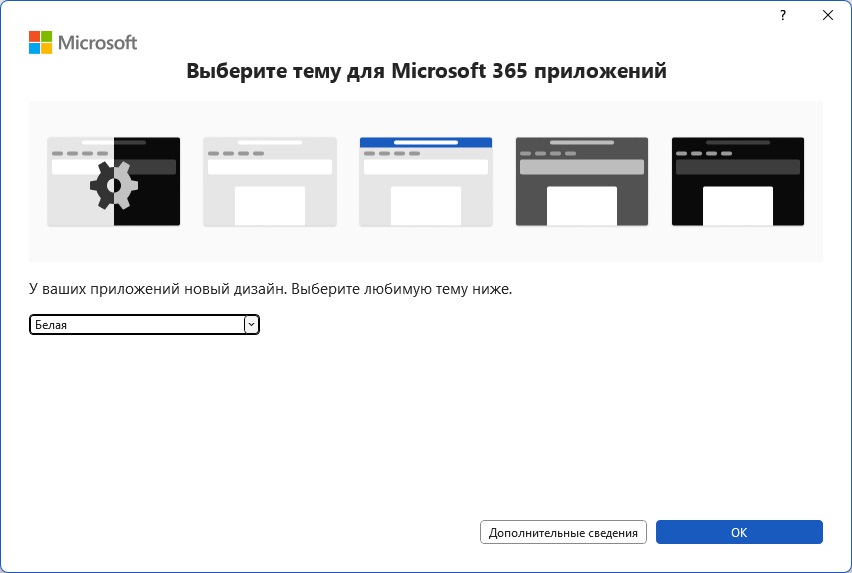Choose the dark gray theme thumbnail
The image size is (852, 573).
click(582, 181)
